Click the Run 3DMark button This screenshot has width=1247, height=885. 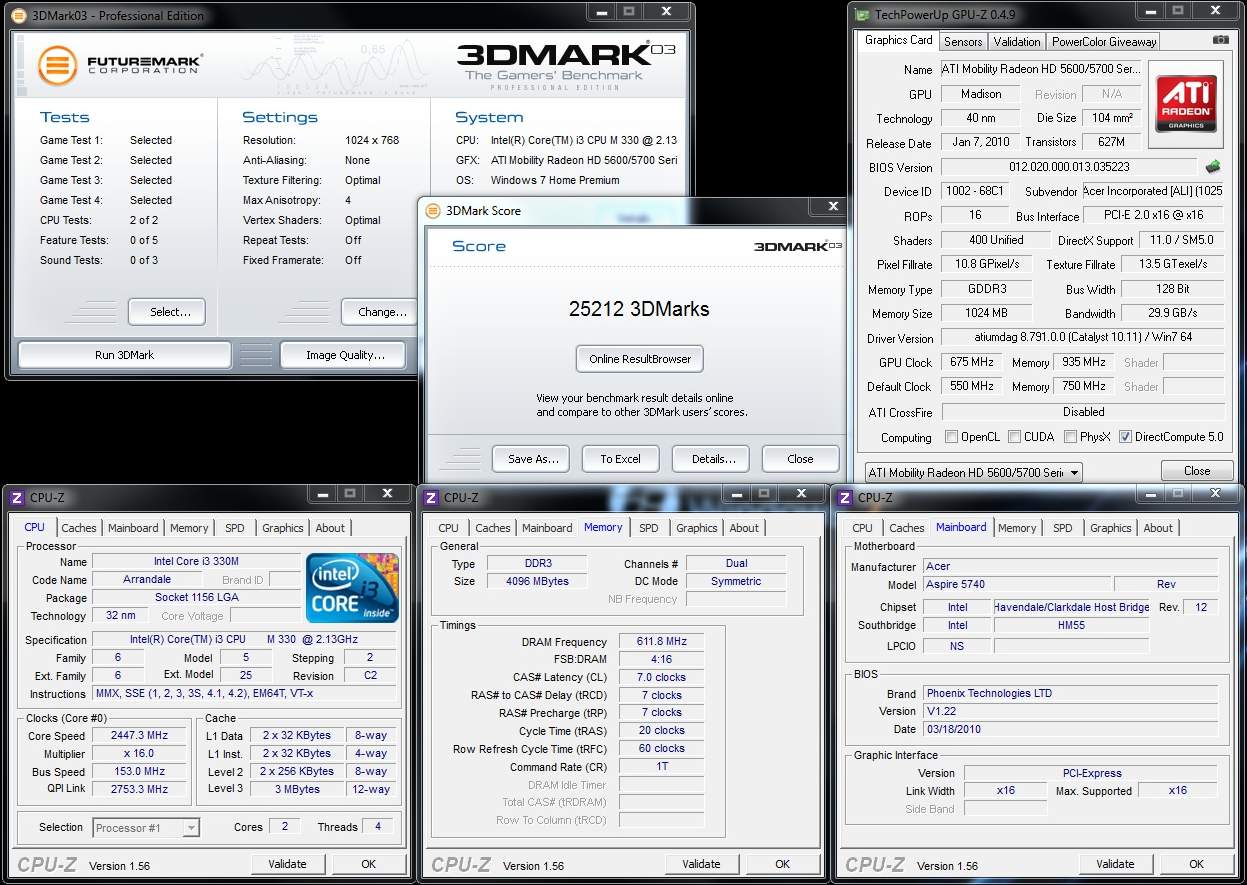tap(125, 355)
